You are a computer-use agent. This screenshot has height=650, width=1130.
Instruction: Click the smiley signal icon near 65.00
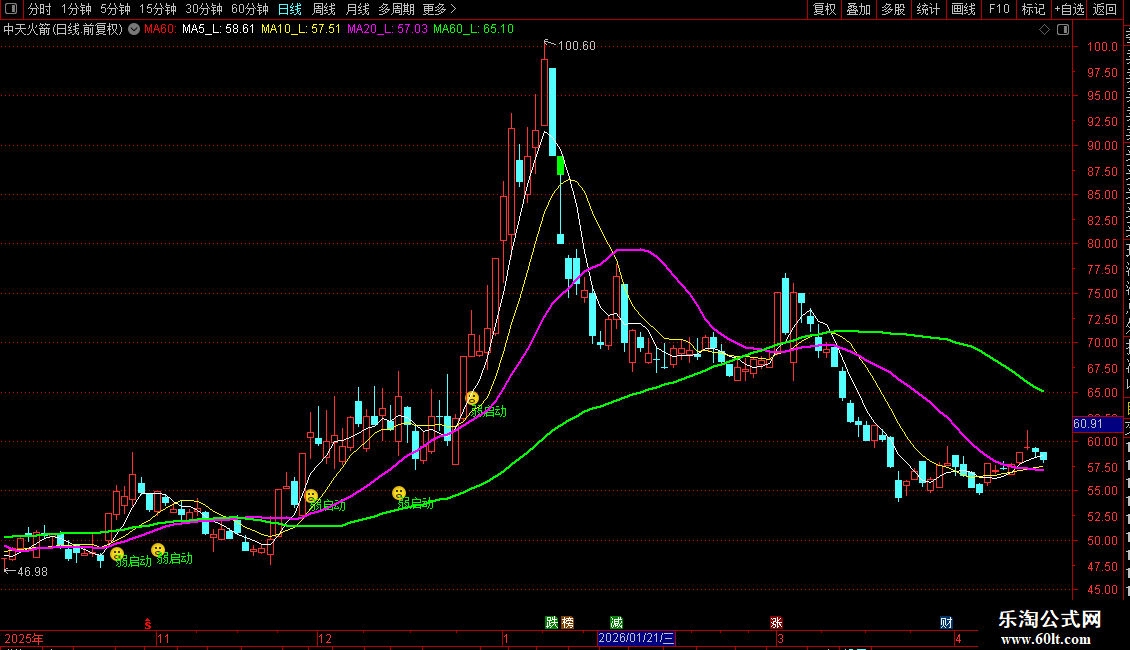[473, 398]
